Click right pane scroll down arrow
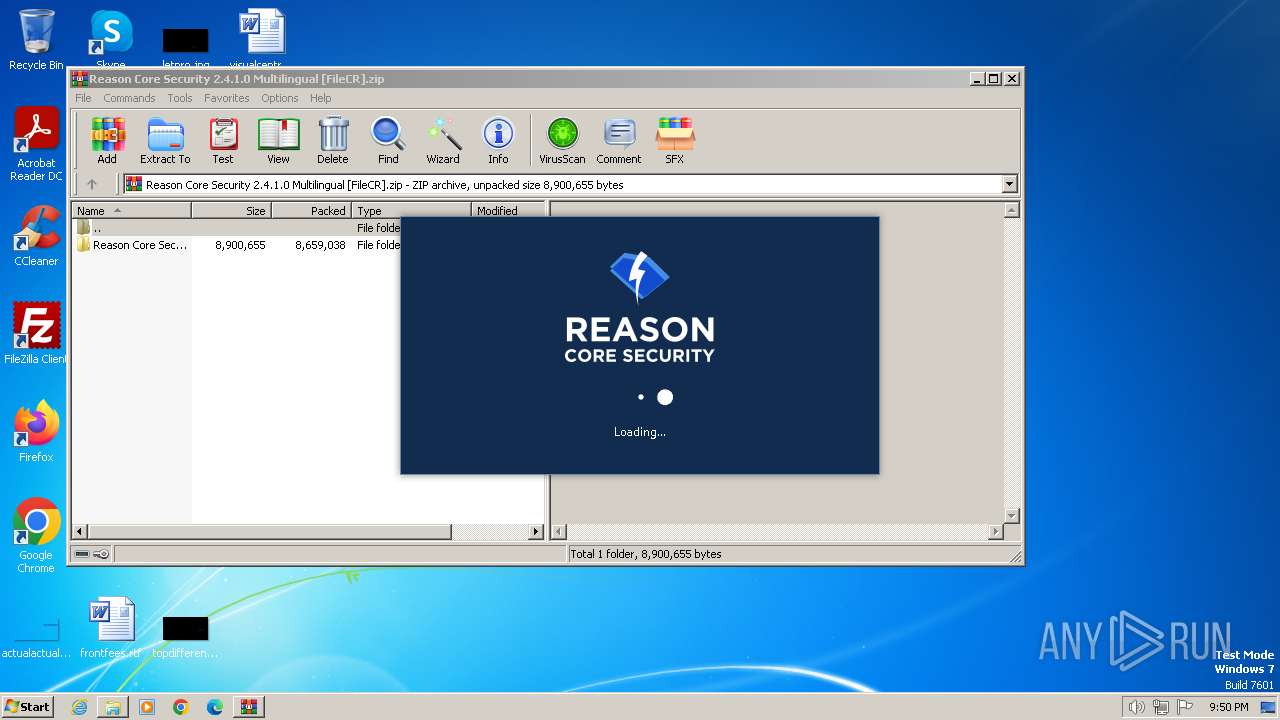The image size is (1280, 720). pyautogui.click(x=1011, y=516)
